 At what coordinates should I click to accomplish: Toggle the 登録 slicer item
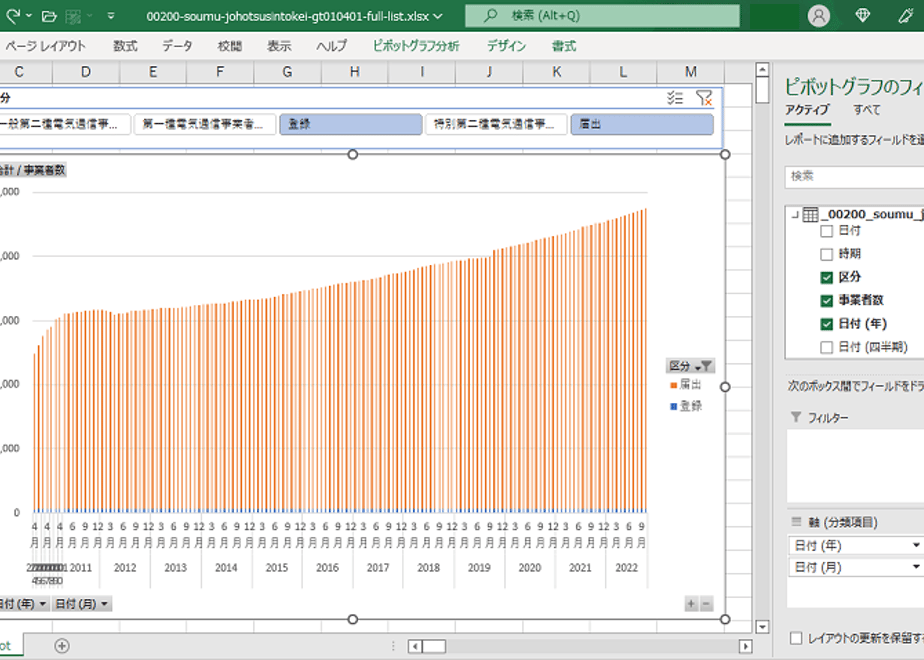coord(351,124)
